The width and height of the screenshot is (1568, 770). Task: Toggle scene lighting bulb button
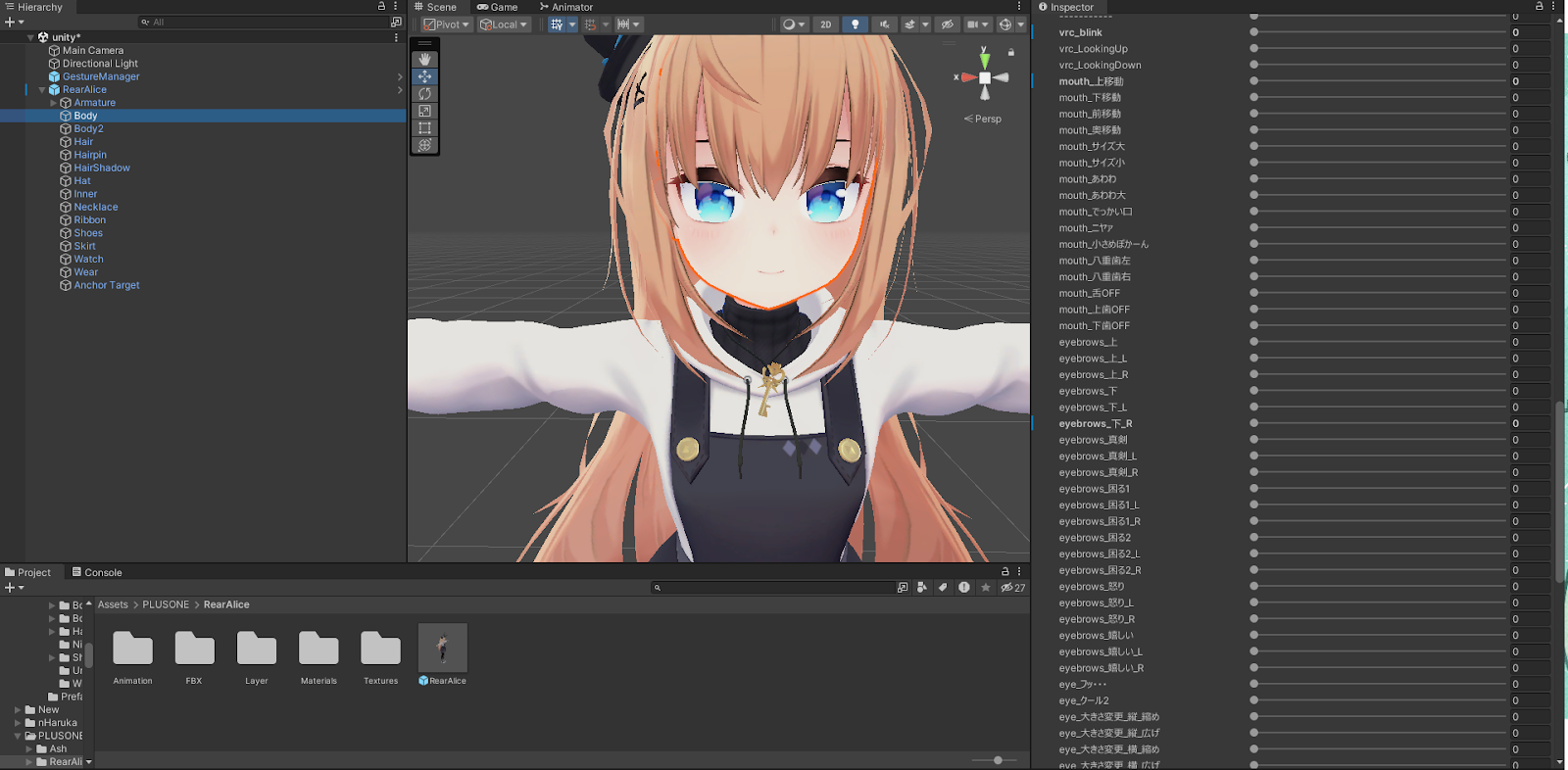[855, 24]
